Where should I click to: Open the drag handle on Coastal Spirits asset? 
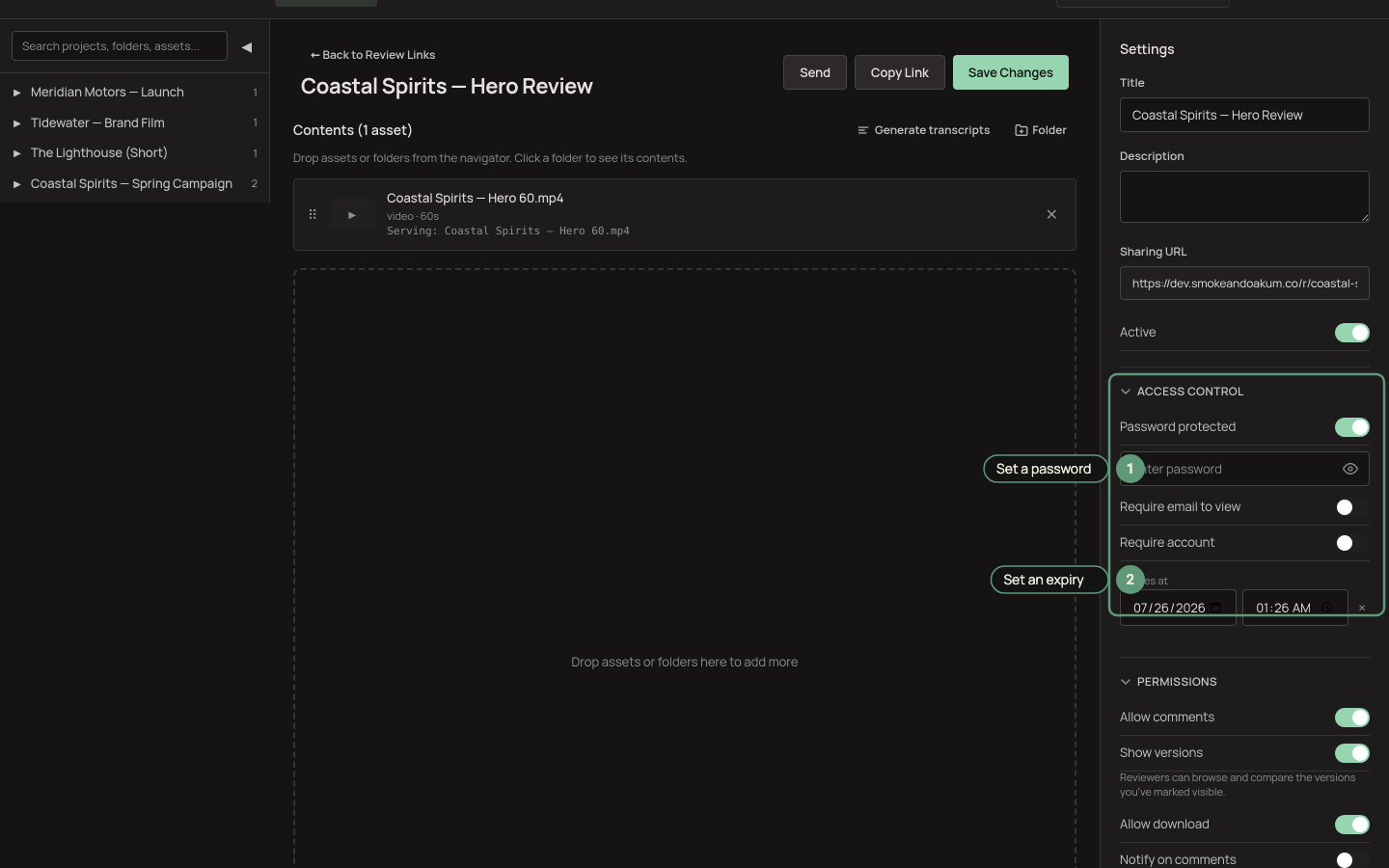(x=313, y=214)
